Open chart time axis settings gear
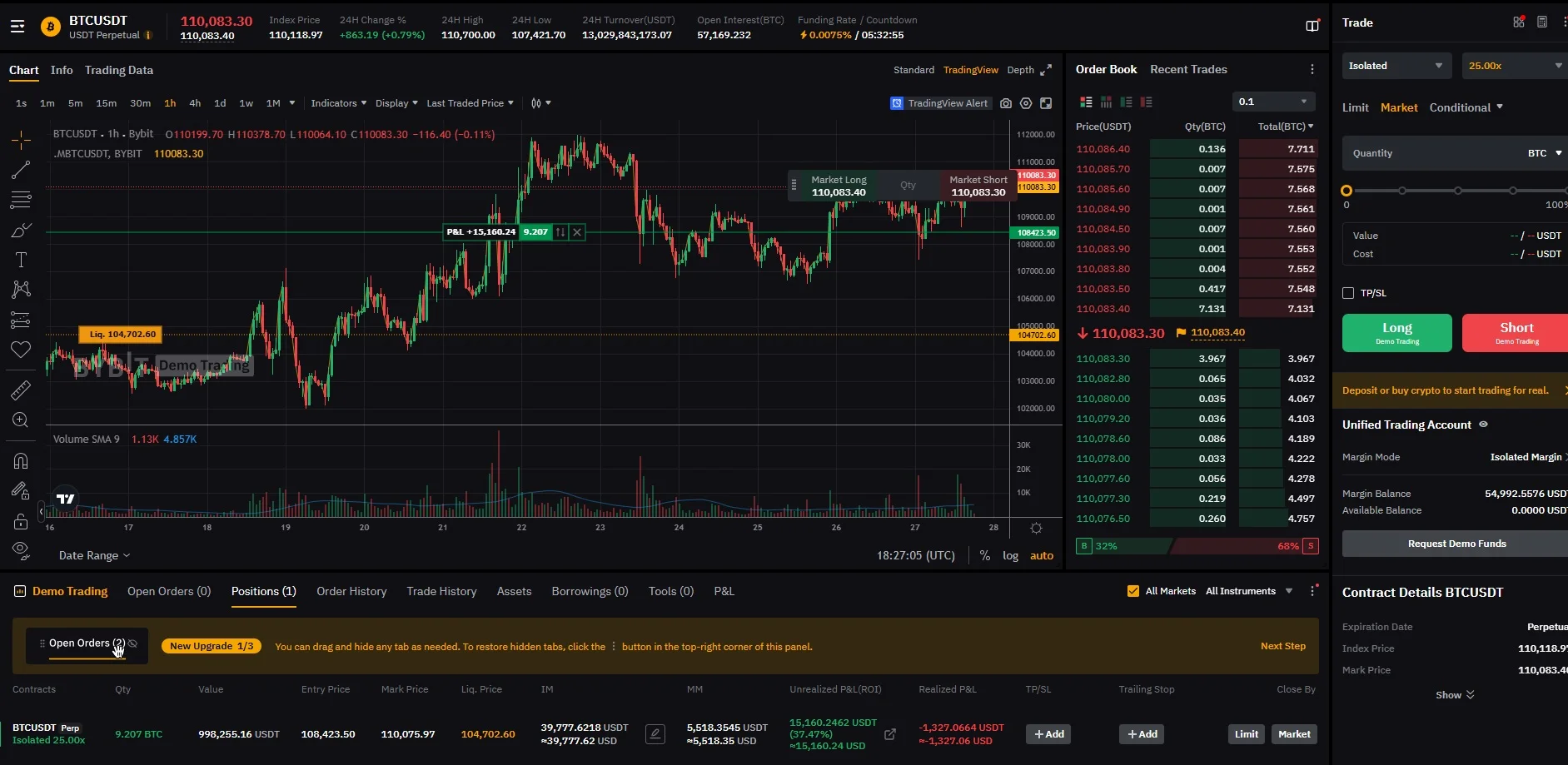Screen dimensions: 1568x765 1036,528
